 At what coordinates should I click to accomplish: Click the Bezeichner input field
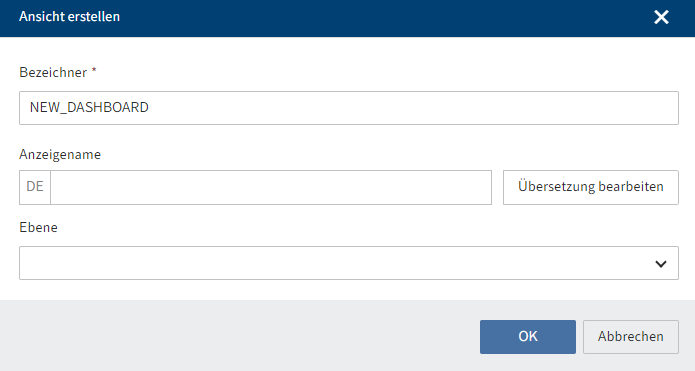pos(349,108)
